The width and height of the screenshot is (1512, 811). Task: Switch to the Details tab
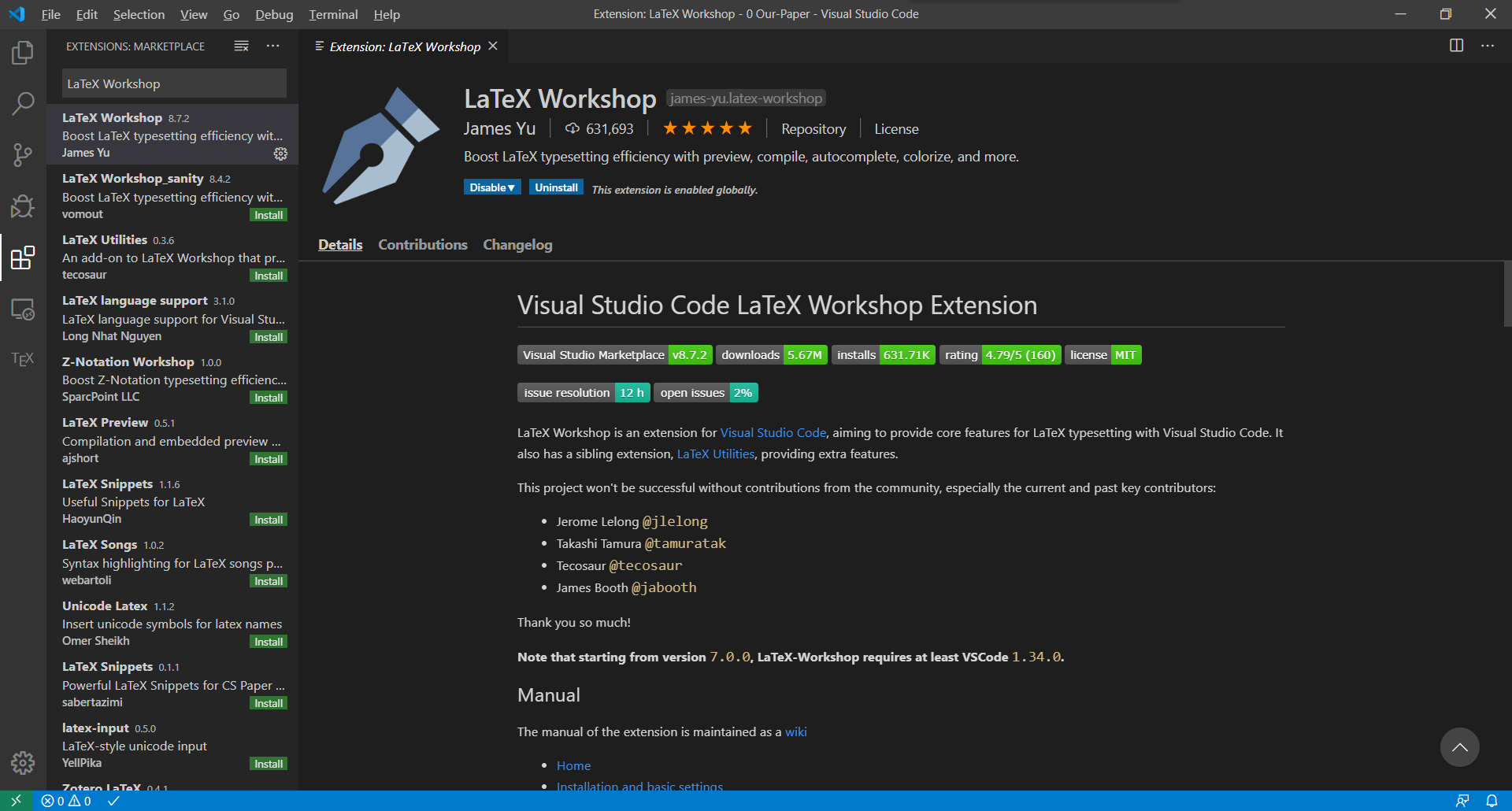point(340,245)
